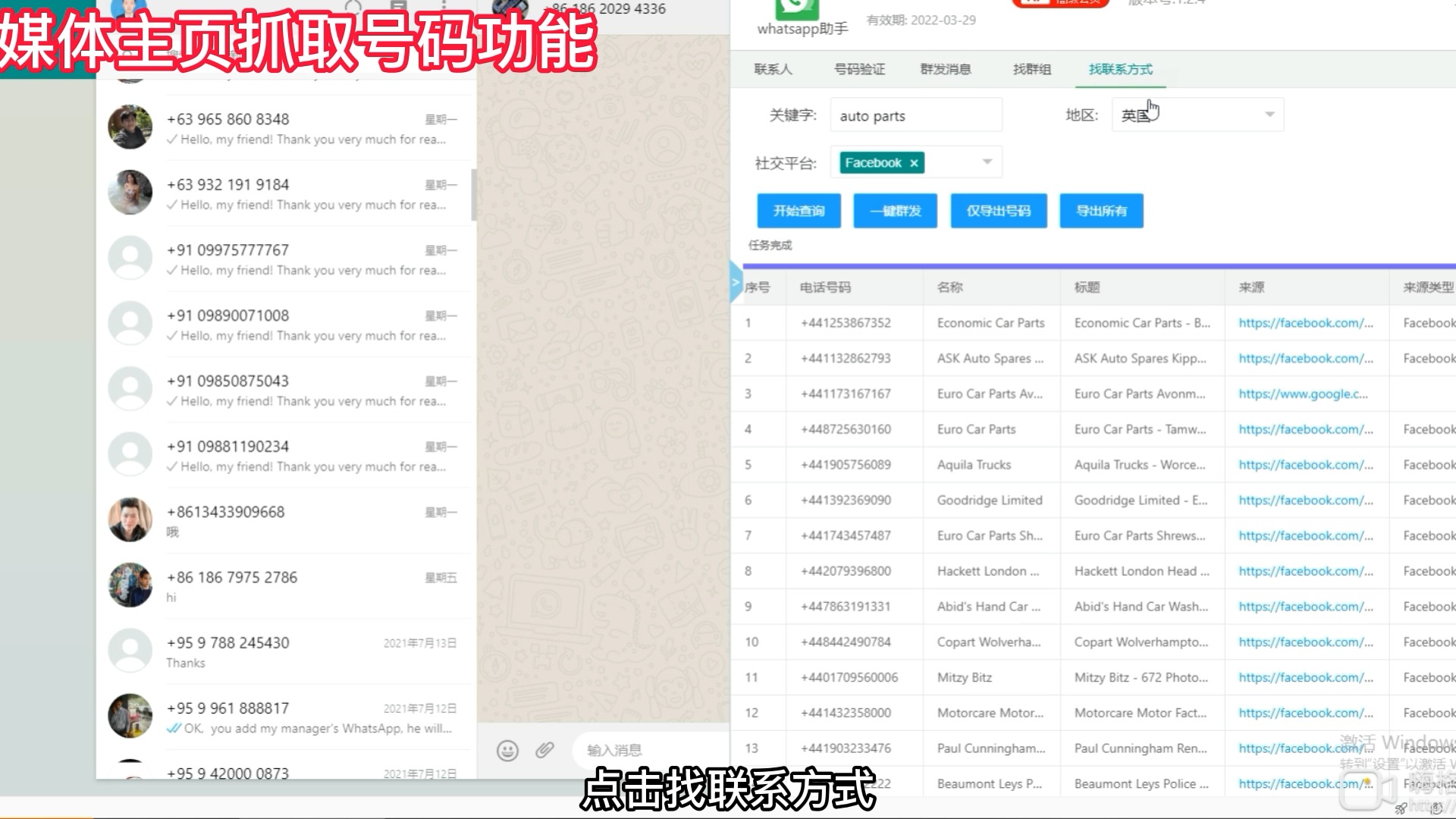The width and height of the screenshot is (1456, 819).
Task: Open avatar of chat +86 186 7975 2786
Action: (x=130, y=585)
